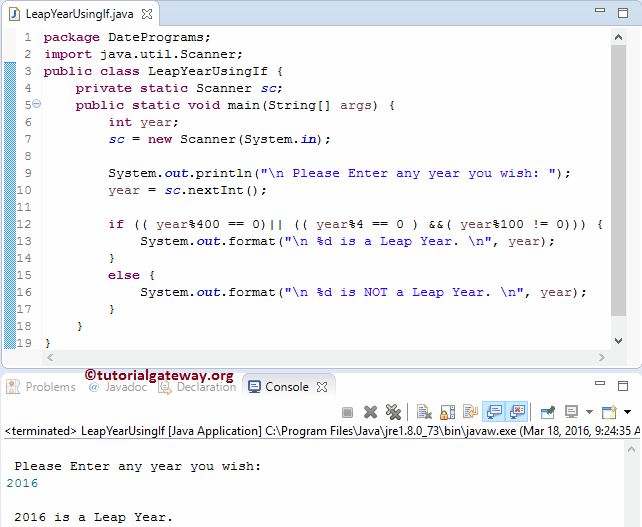Click line number 12 in the gutter
Viewport: 642px width, 527px height.
[23, 224]
